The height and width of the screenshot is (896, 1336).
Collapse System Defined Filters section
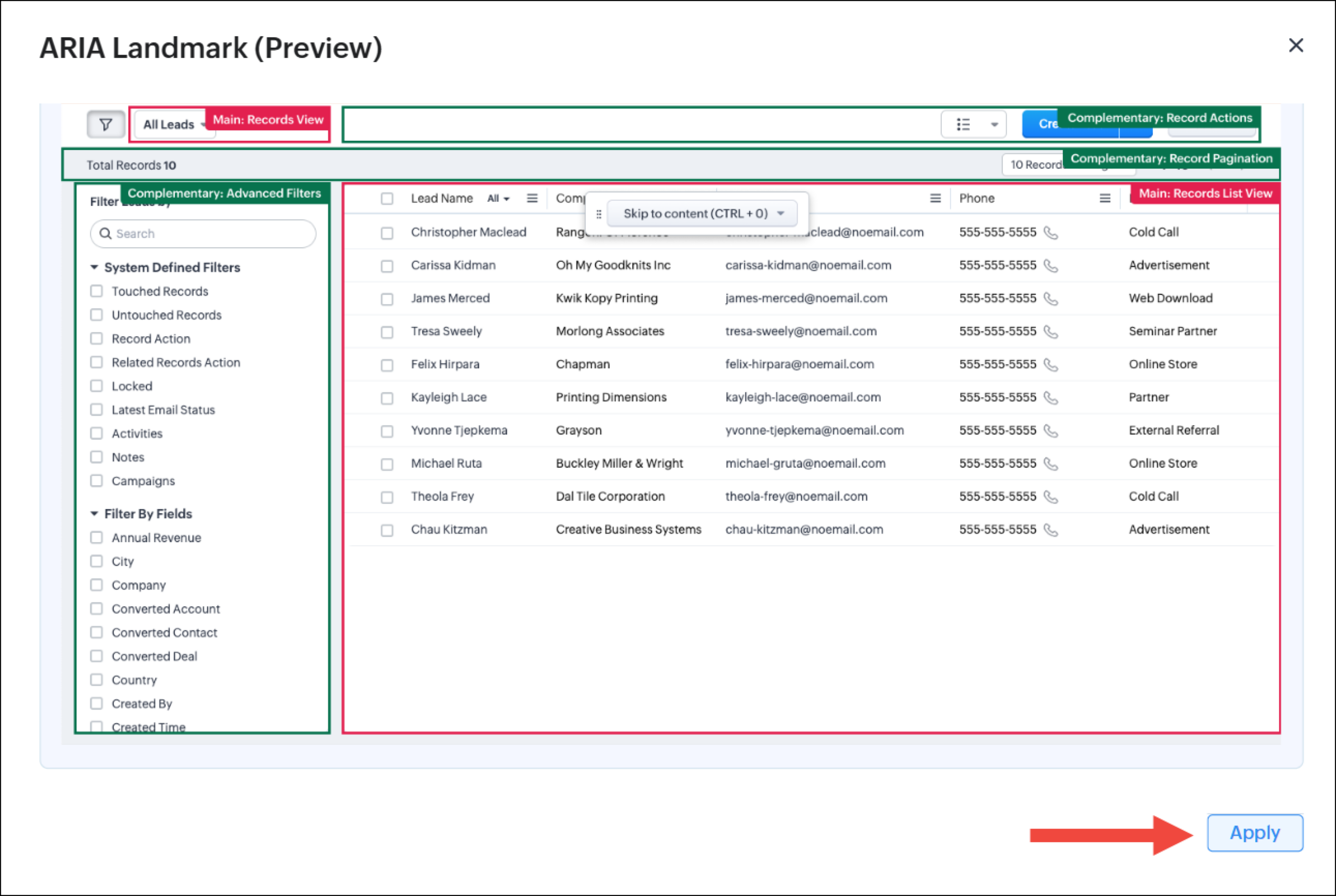[x=95, y=267]
